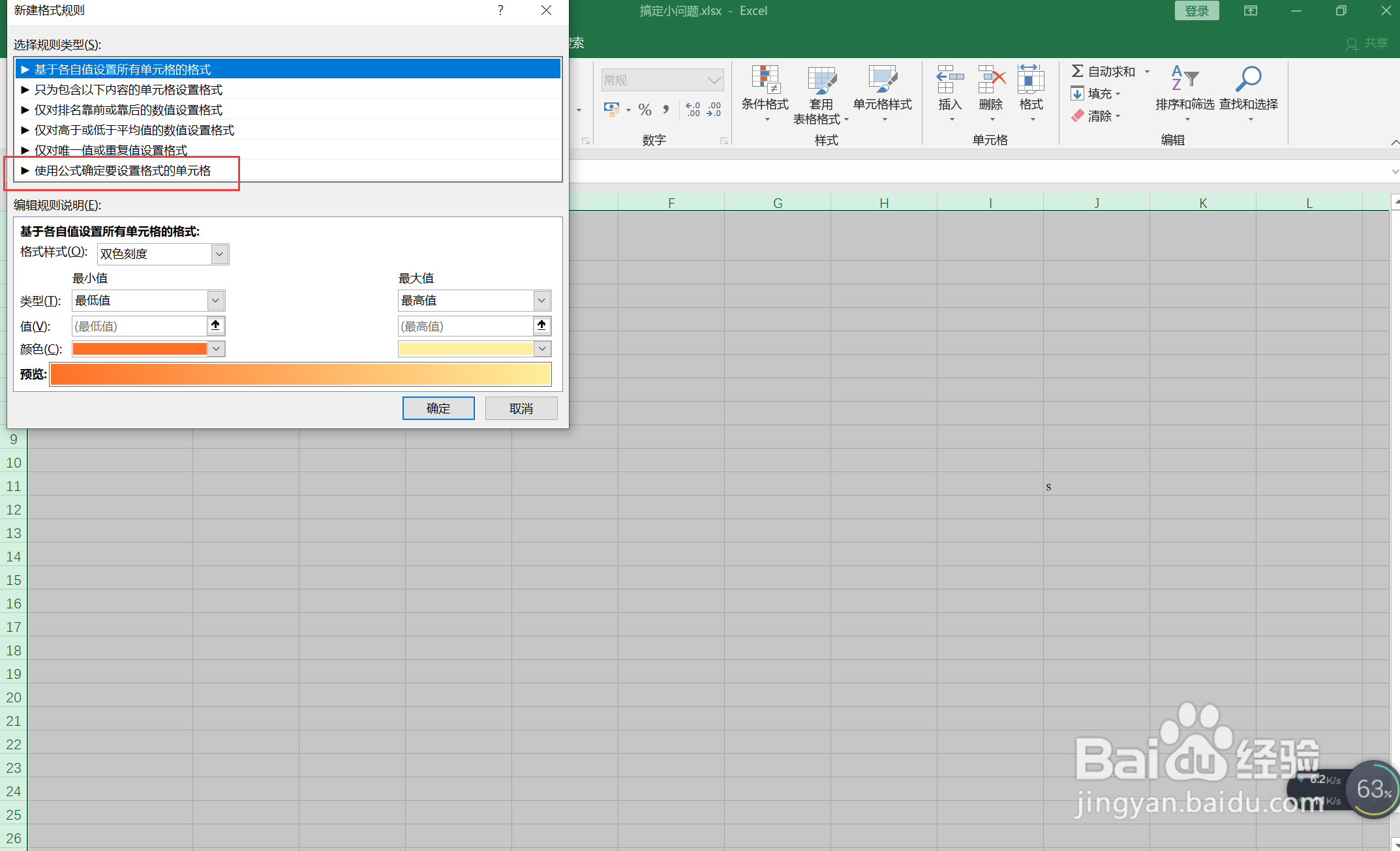This screenshot has width=1400, height=851.
Task: Open Cell Styles (单元格样式) icon
Action: tap(882, 80)
